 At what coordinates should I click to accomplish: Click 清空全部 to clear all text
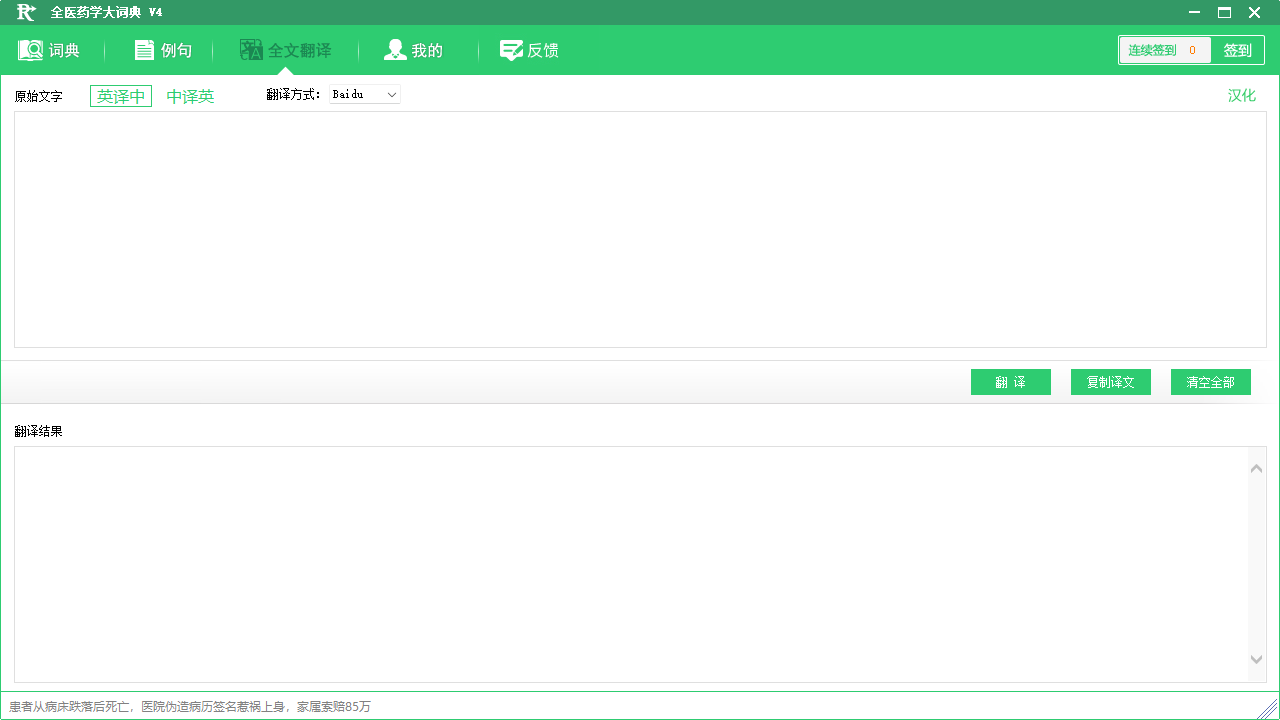click(1210, 382)
